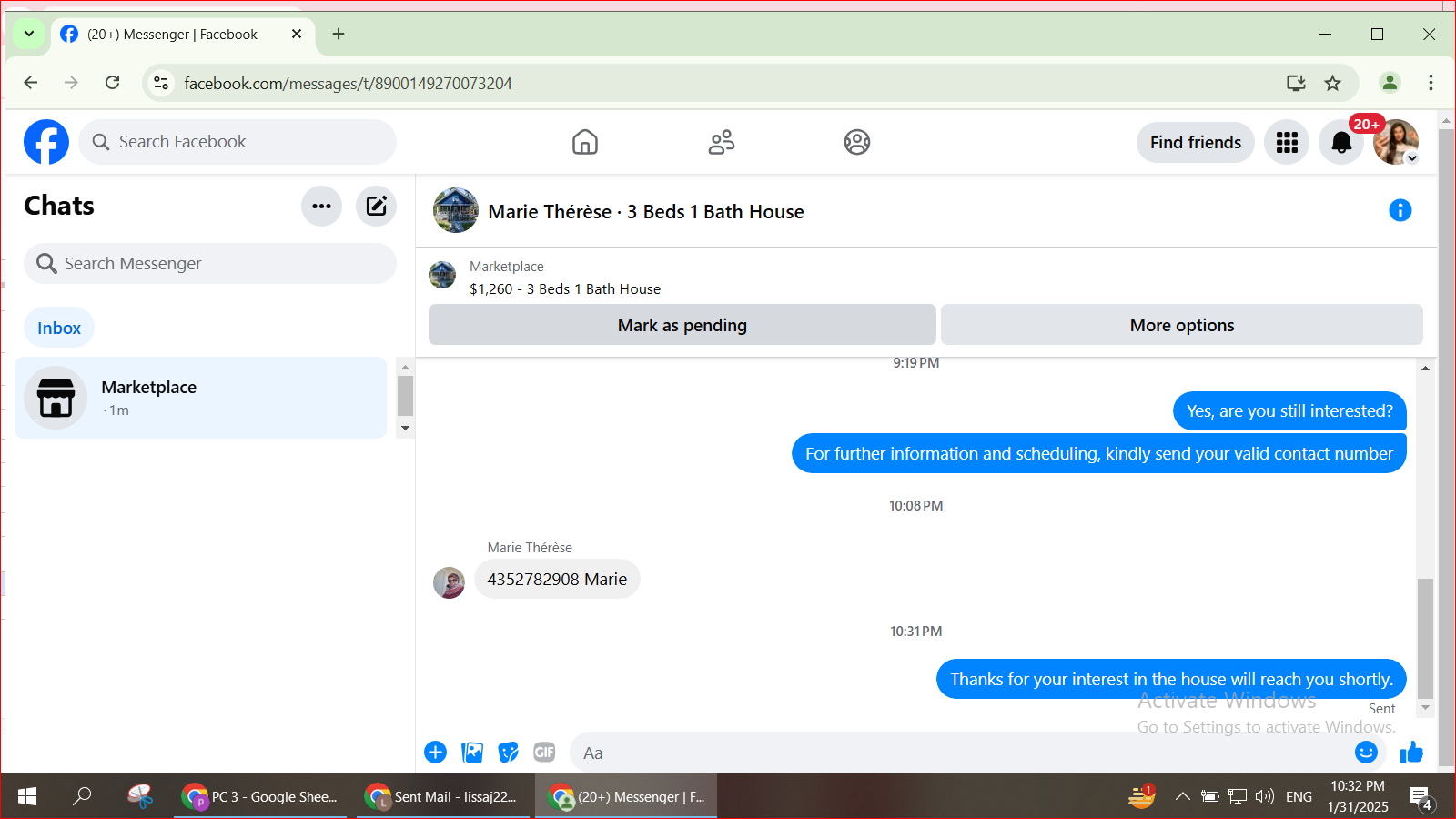This screenshot has width=1456, height=819.
Task: Close the Messenger Facebook tab
Action: pos(297,34)
